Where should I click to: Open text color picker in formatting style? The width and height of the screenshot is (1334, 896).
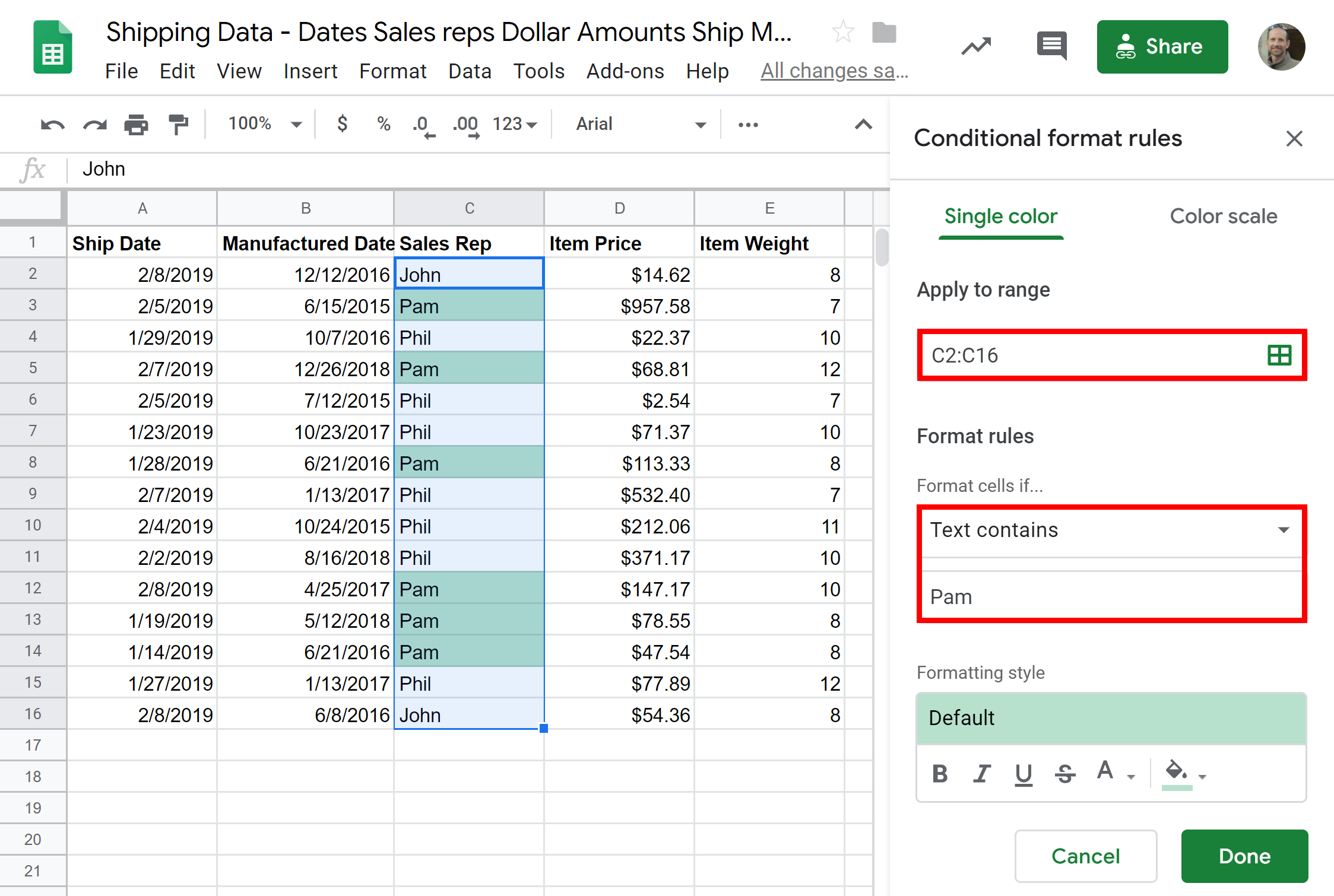pyautogui.click(x=1115, y=771)
